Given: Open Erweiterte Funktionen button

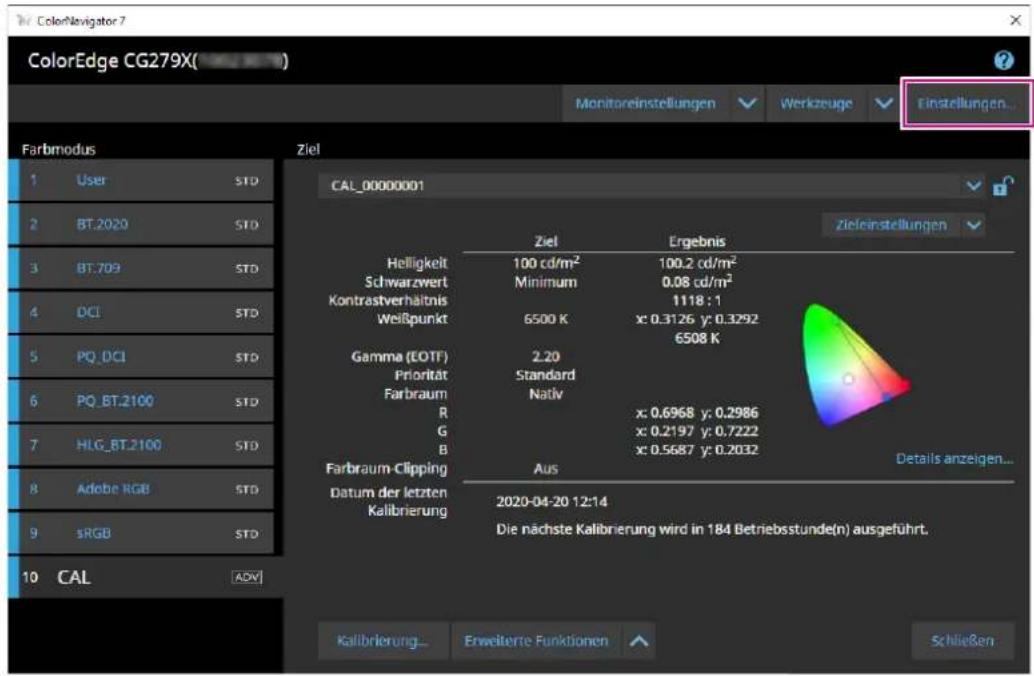Looking at the screenshot, I should [x=536, y=641].
